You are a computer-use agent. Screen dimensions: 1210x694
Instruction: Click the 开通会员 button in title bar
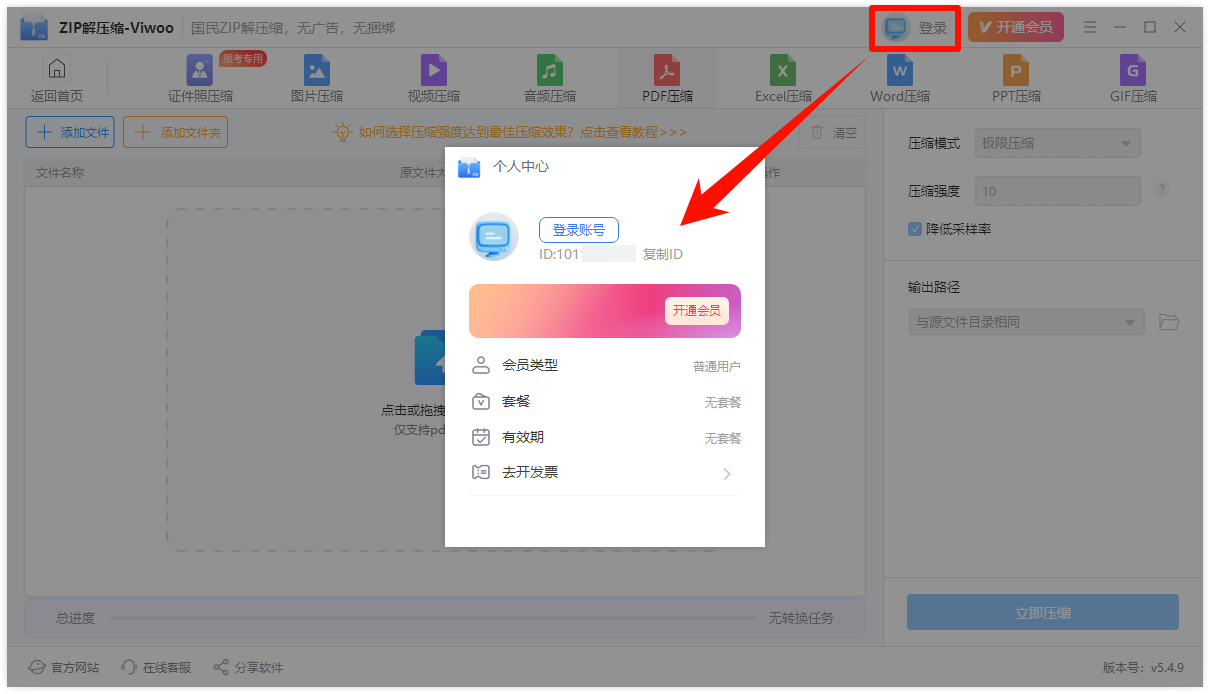tap(1015, 28)
